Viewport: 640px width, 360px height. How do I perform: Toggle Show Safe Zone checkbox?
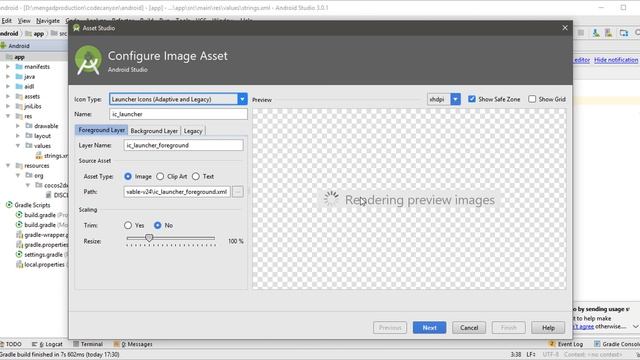click(472, 99)
